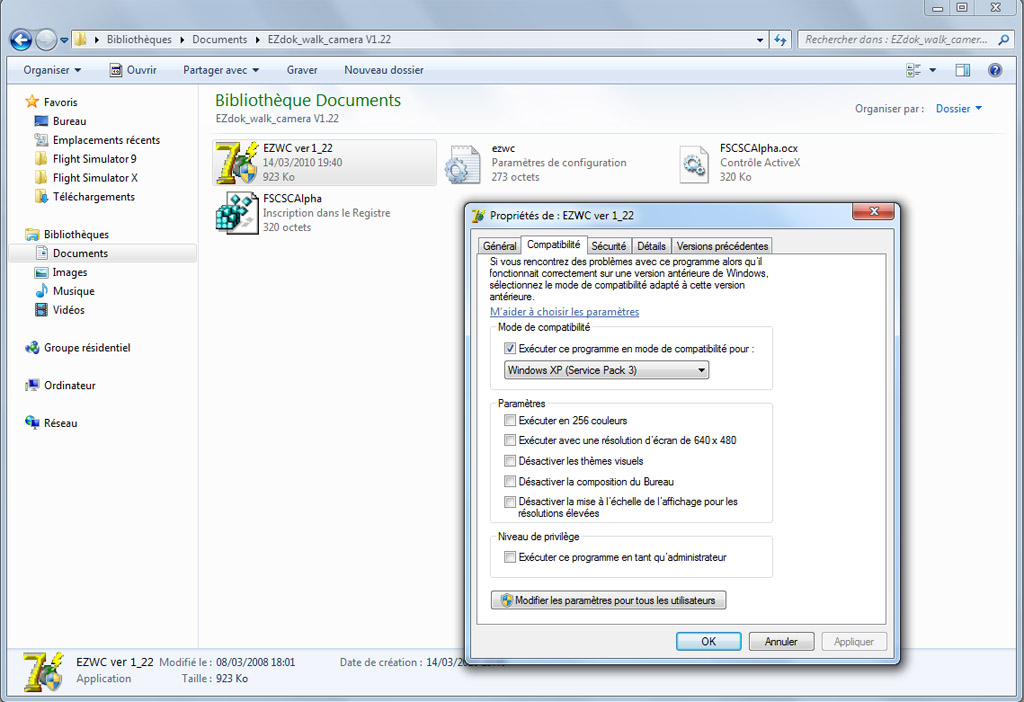Screen dimensions: 1024x702
Task: Enable Exécuter ce programme en tant qu'administrateur
Action: point(510,558)
